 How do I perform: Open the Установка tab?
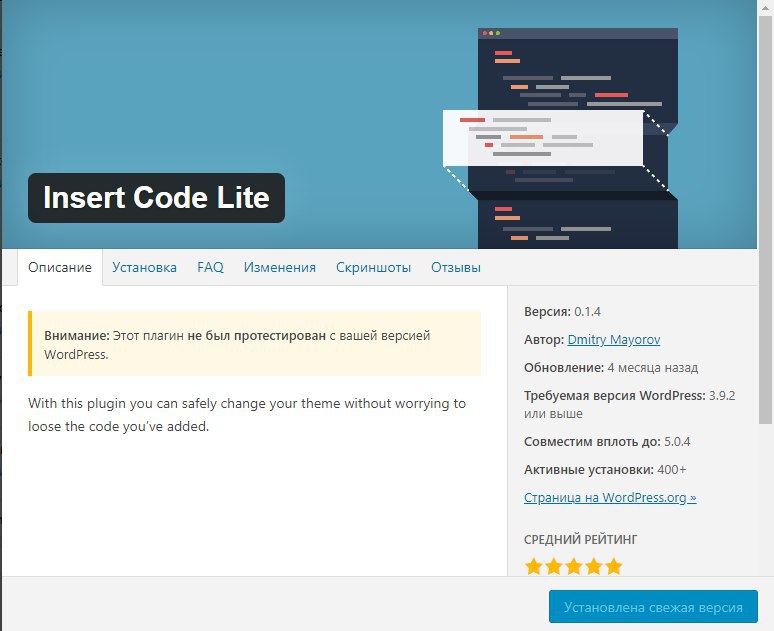click(144, 267)
